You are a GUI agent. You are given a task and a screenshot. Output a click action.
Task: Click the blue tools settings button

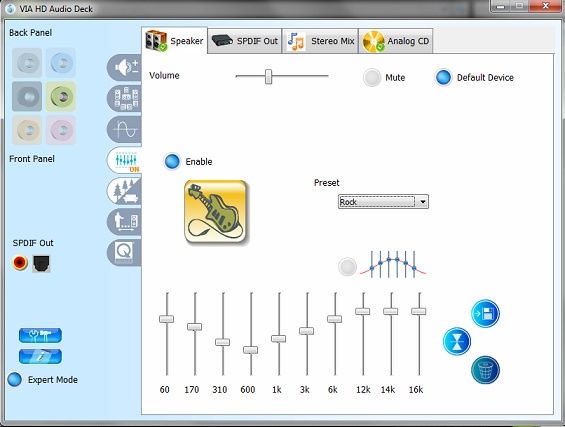click(40, 335)
